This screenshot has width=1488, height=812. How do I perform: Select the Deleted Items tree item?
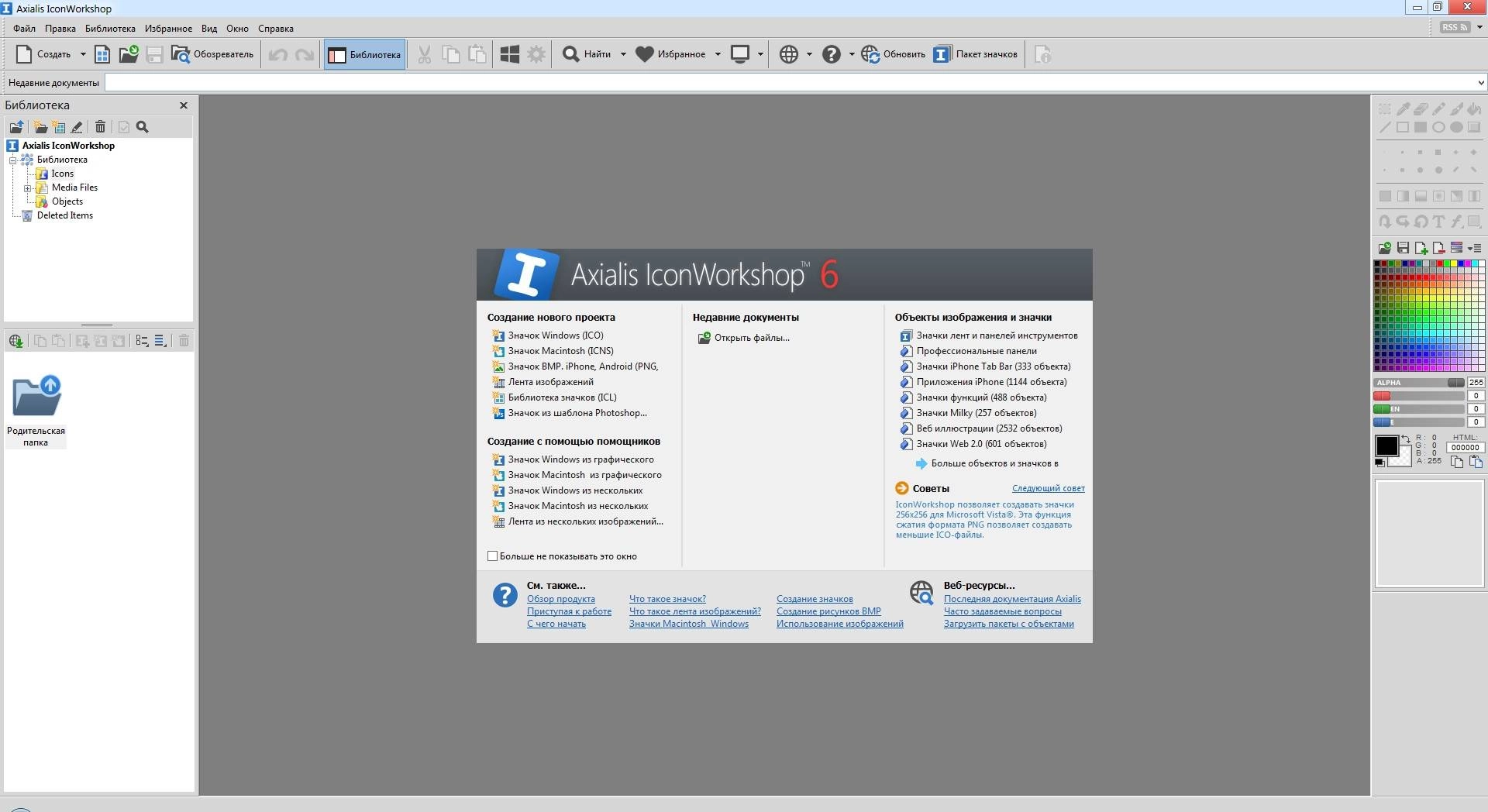point(64,215)
